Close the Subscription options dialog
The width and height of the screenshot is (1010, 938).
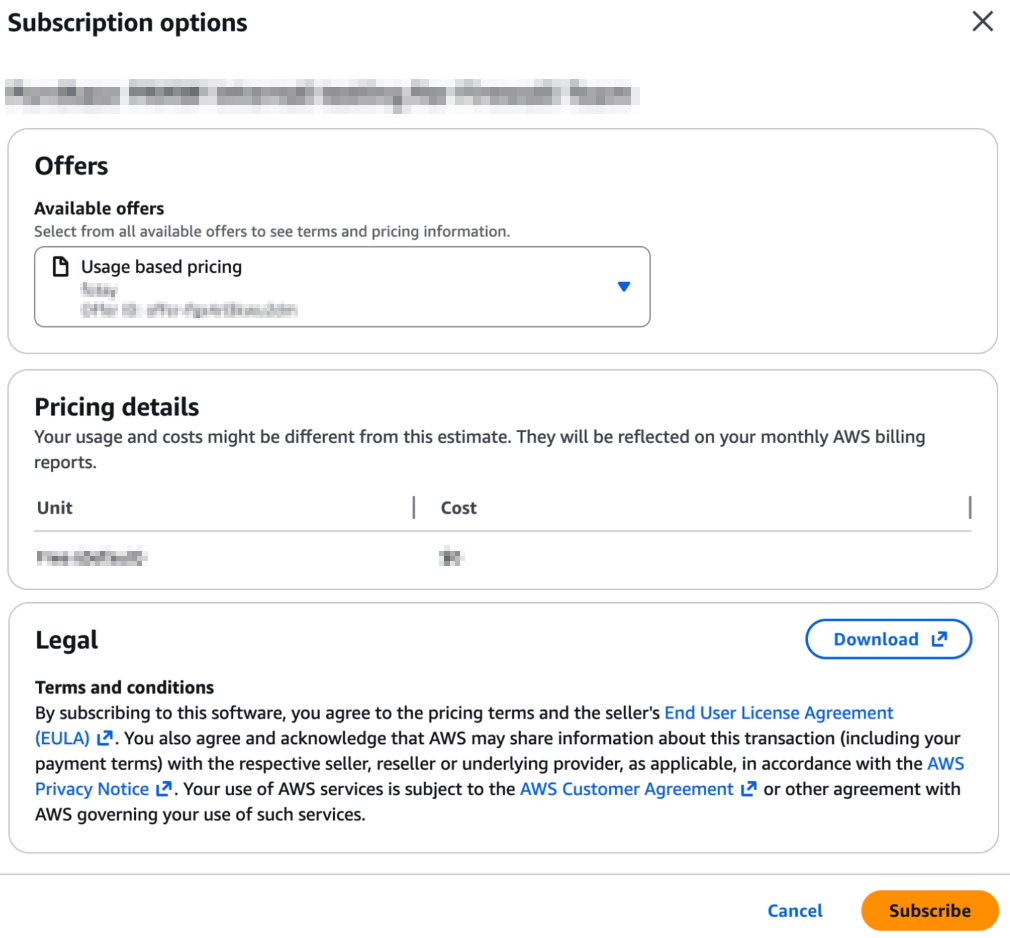click(x=982, y=21)
